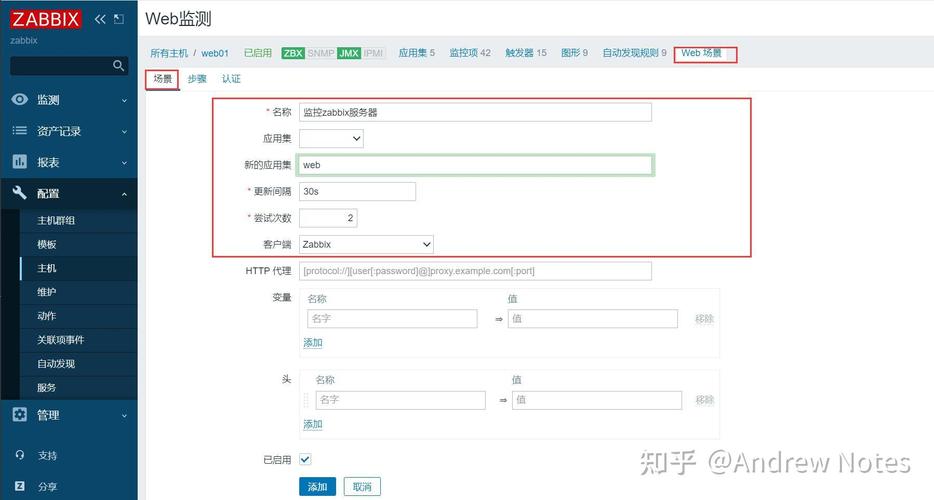
Task: Expand the 监测 menu section
Action: [x=124, y=101]
